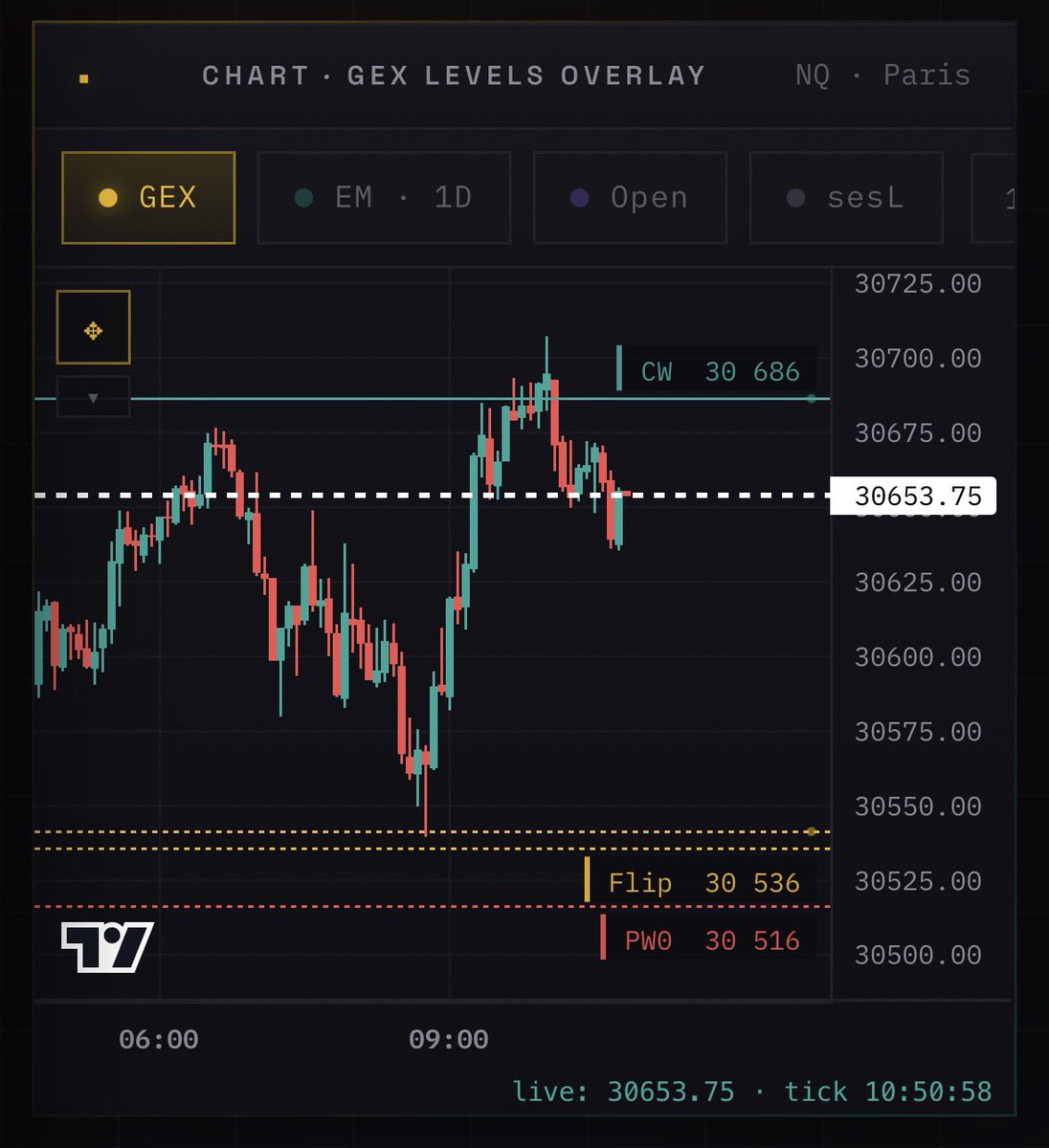Click the live: 30653.75 status text

click(x=624, y=1092)
